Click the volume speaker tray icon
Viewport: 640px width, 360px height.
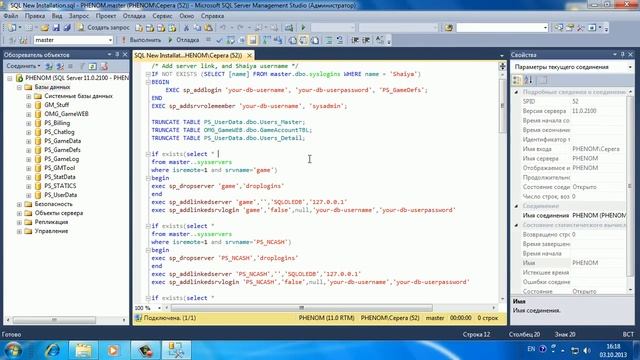point(587,350)
